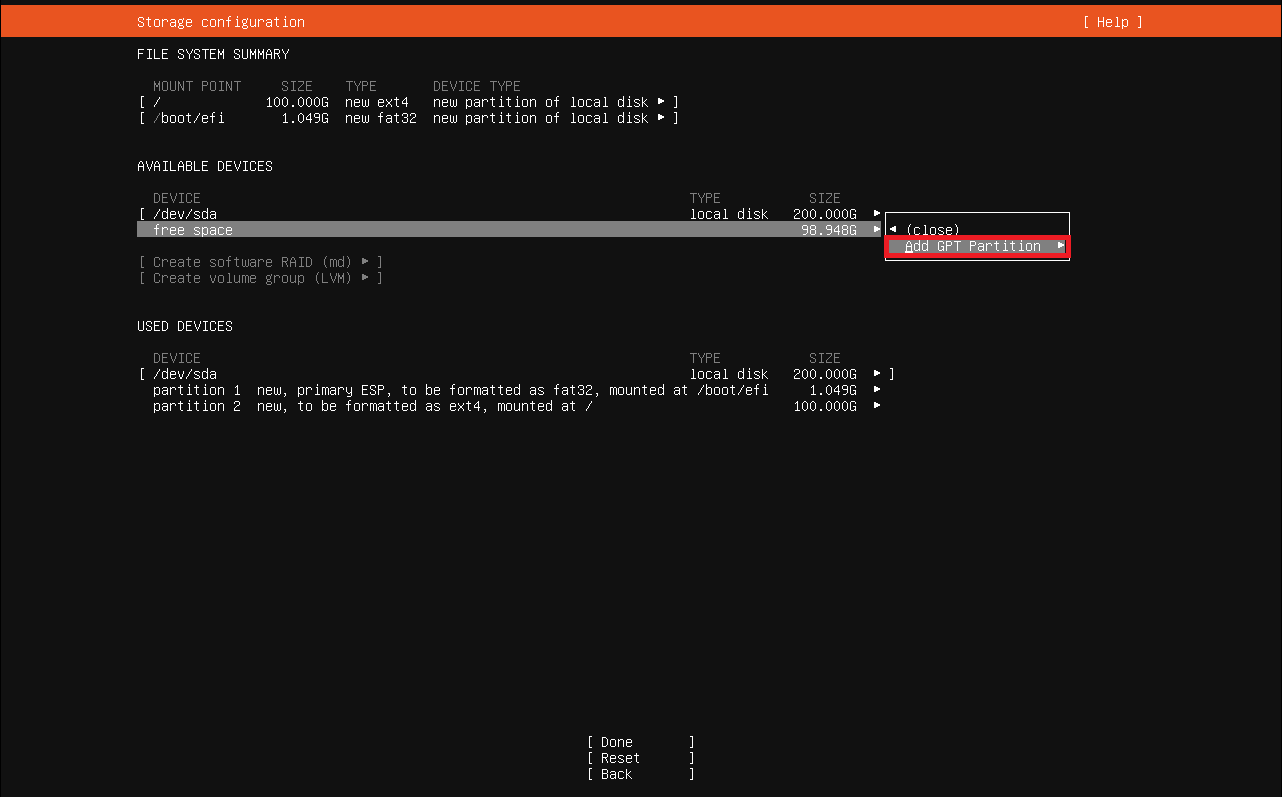
Task: Click the 98.948G free space size
Action: point(829,230)
